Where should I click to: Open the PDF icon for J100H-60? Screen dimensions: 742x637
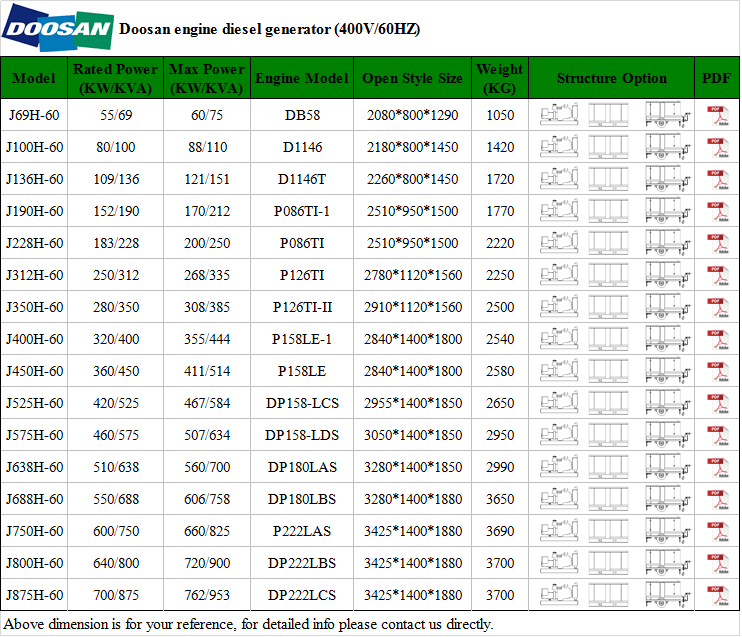pyautogui.click(x=718, y=147)
